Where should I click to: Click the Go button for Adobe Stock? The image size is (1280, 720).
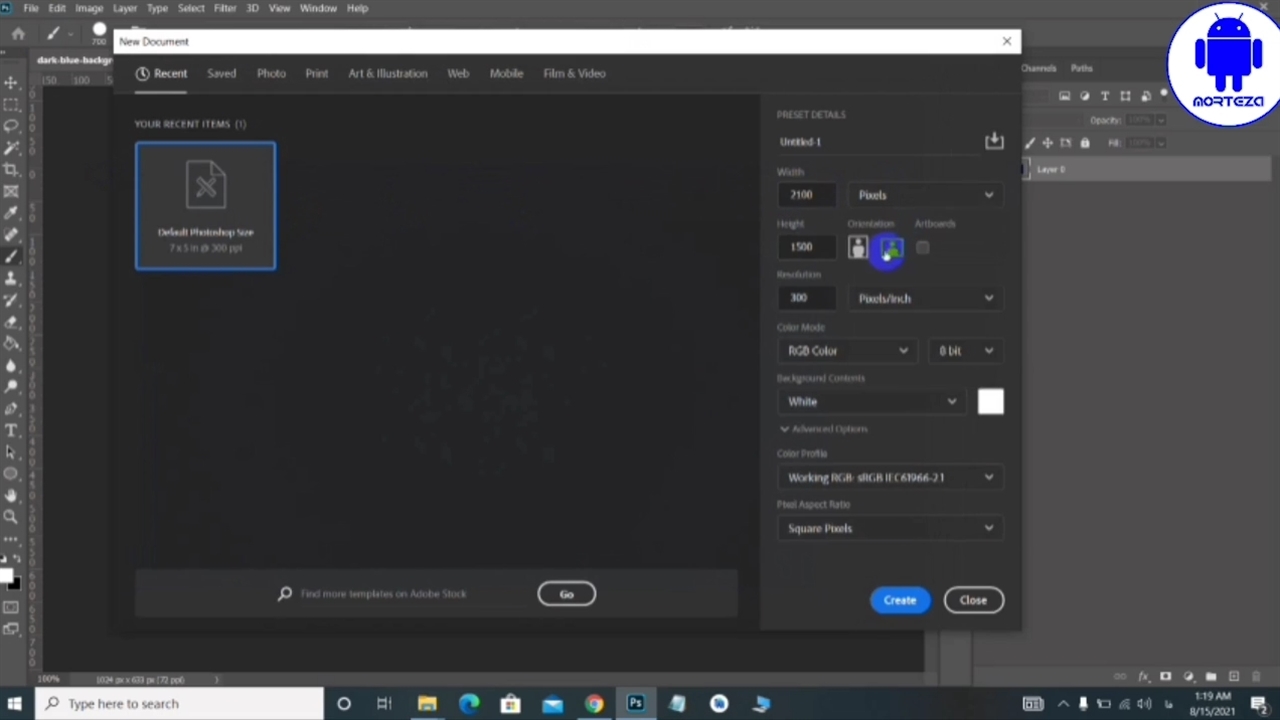[566, 594]
